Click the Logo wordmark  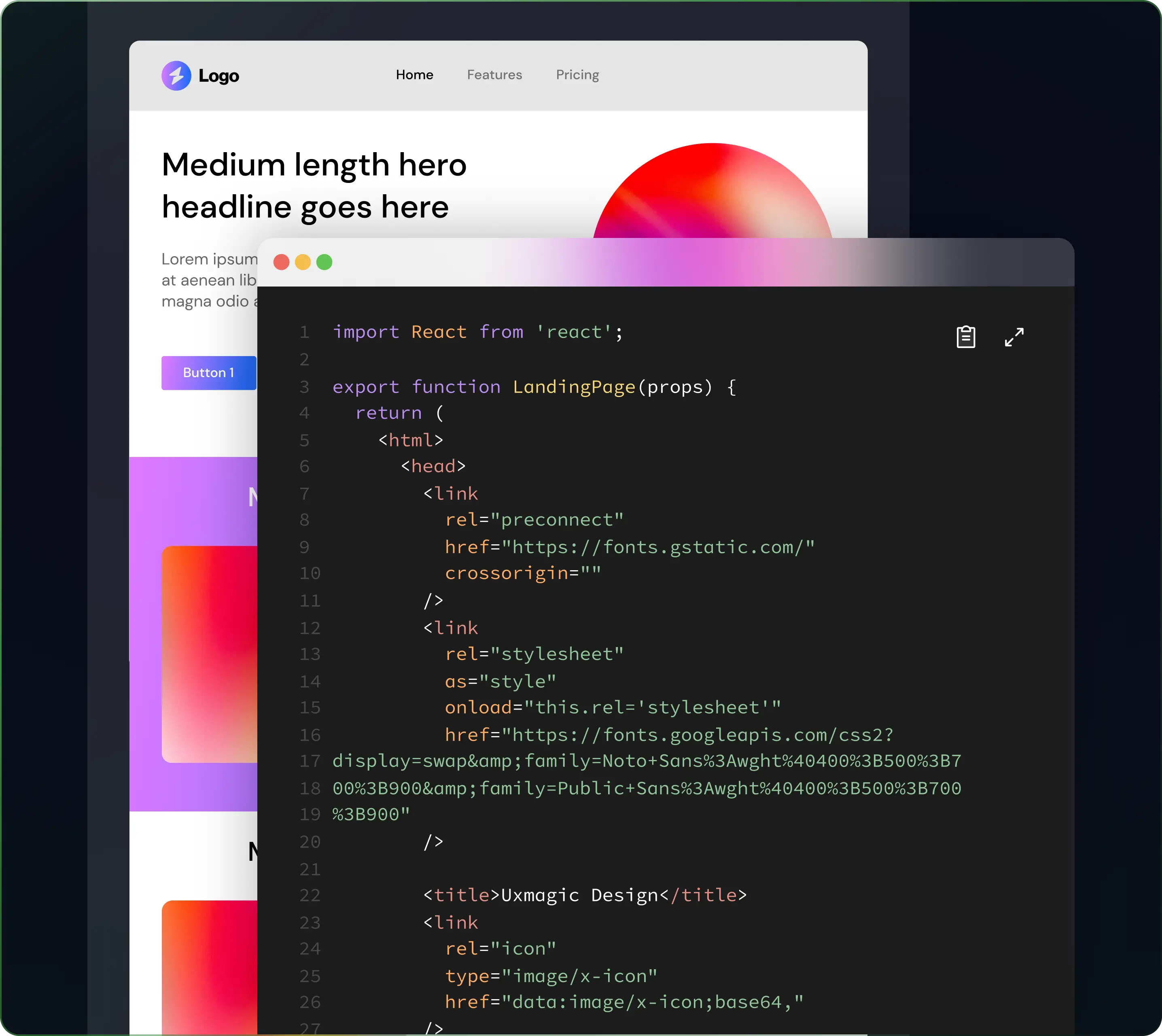pyautogui.click(x=218, y=76)
